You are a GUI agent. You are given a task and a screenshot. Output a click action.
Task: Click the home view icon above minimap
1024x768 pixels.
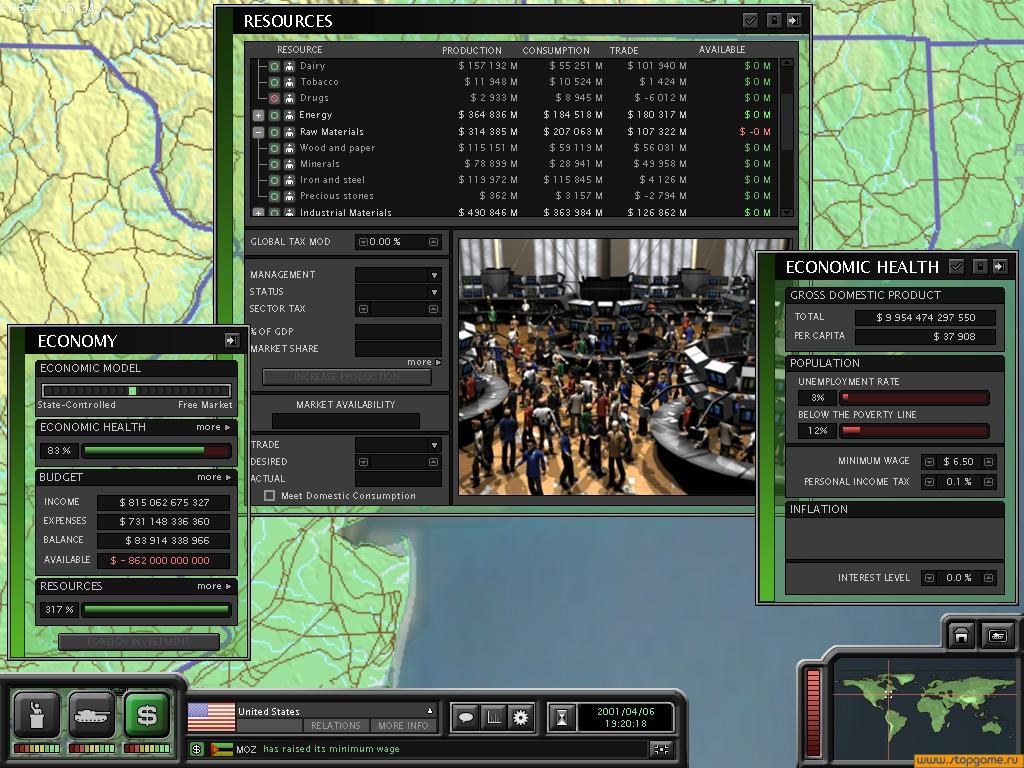[x=961, y=636]
